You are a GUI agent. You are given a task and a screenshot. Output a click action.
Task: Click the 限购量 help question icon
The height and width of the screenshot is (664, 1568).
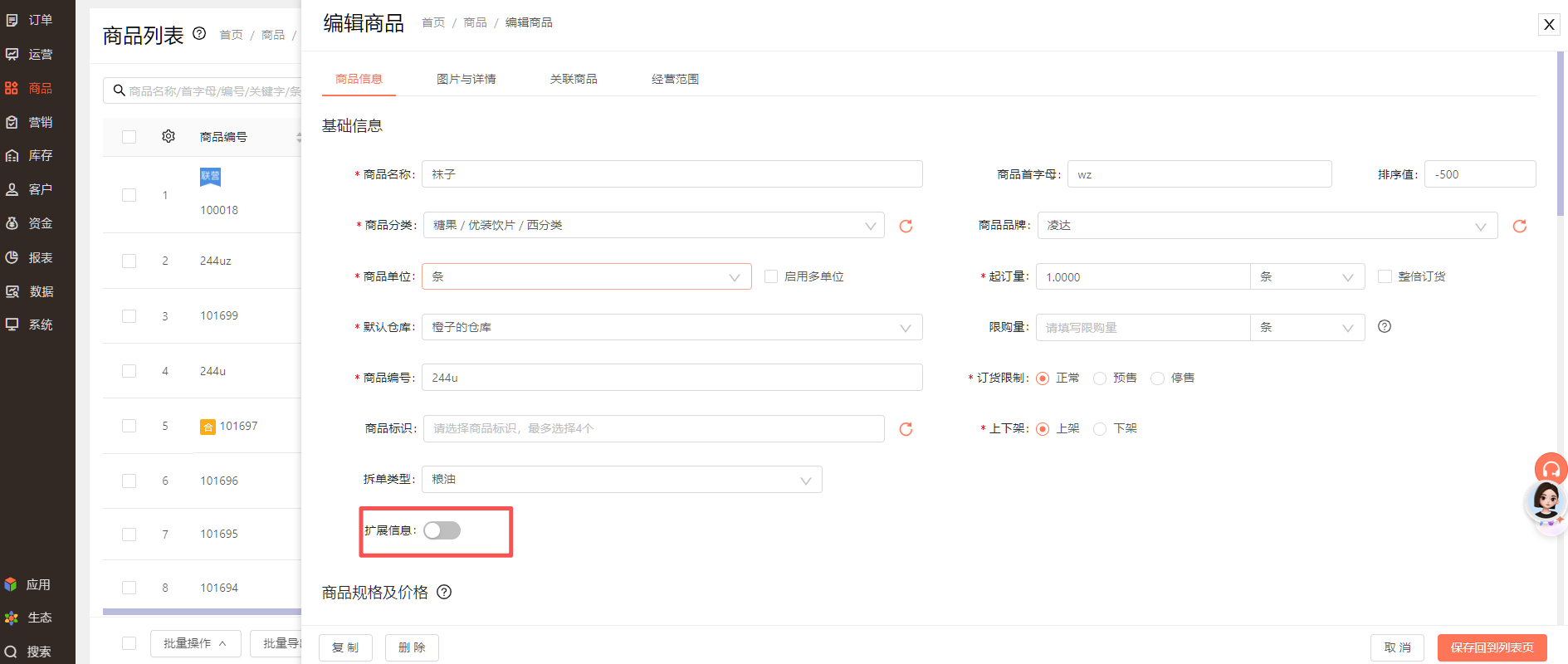1385,326
